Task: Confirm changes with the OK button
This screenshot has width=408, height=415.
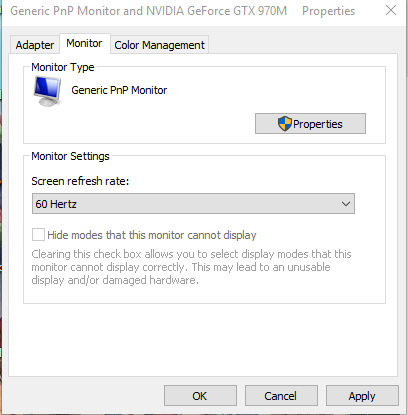Action: tap(200, 396)
